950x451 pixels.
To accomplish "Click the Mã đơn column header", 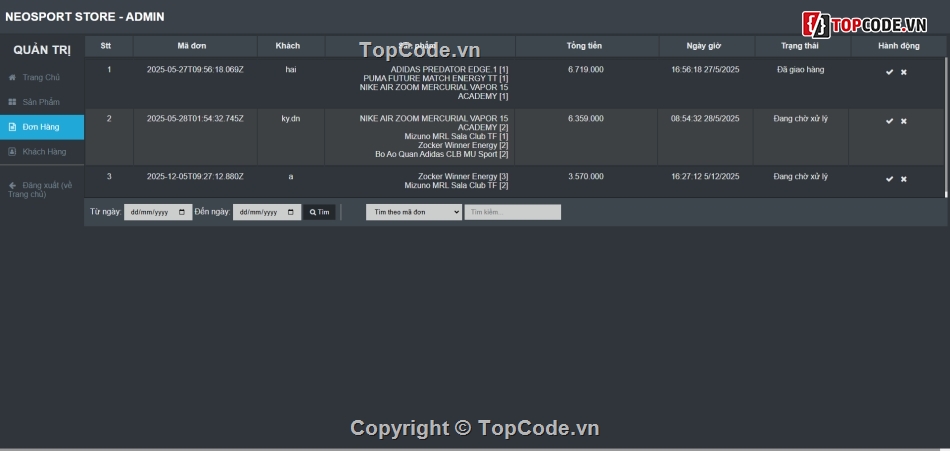I will point(195,46).
